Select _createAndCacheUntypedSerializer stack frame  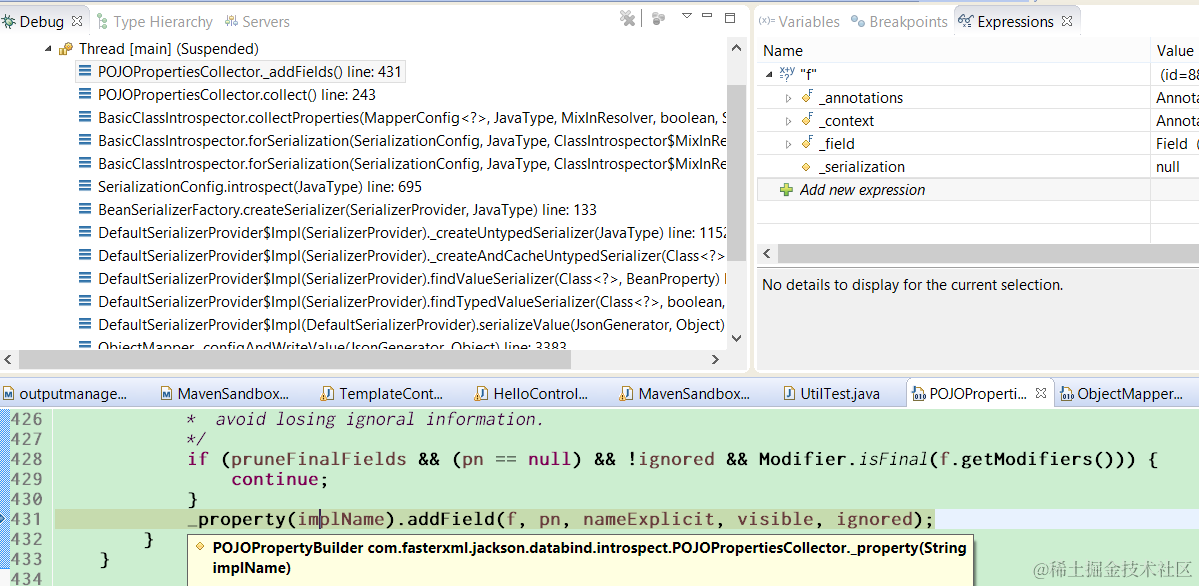pyautogui.click(x=412, y=256)
